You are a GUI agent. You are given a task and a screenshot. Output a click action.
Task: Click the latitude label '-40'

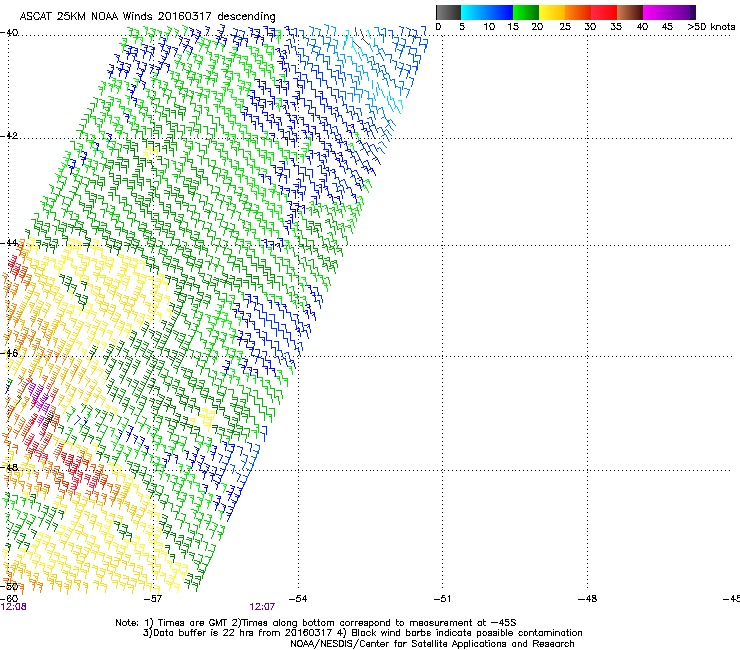click(x=9, y=33)
